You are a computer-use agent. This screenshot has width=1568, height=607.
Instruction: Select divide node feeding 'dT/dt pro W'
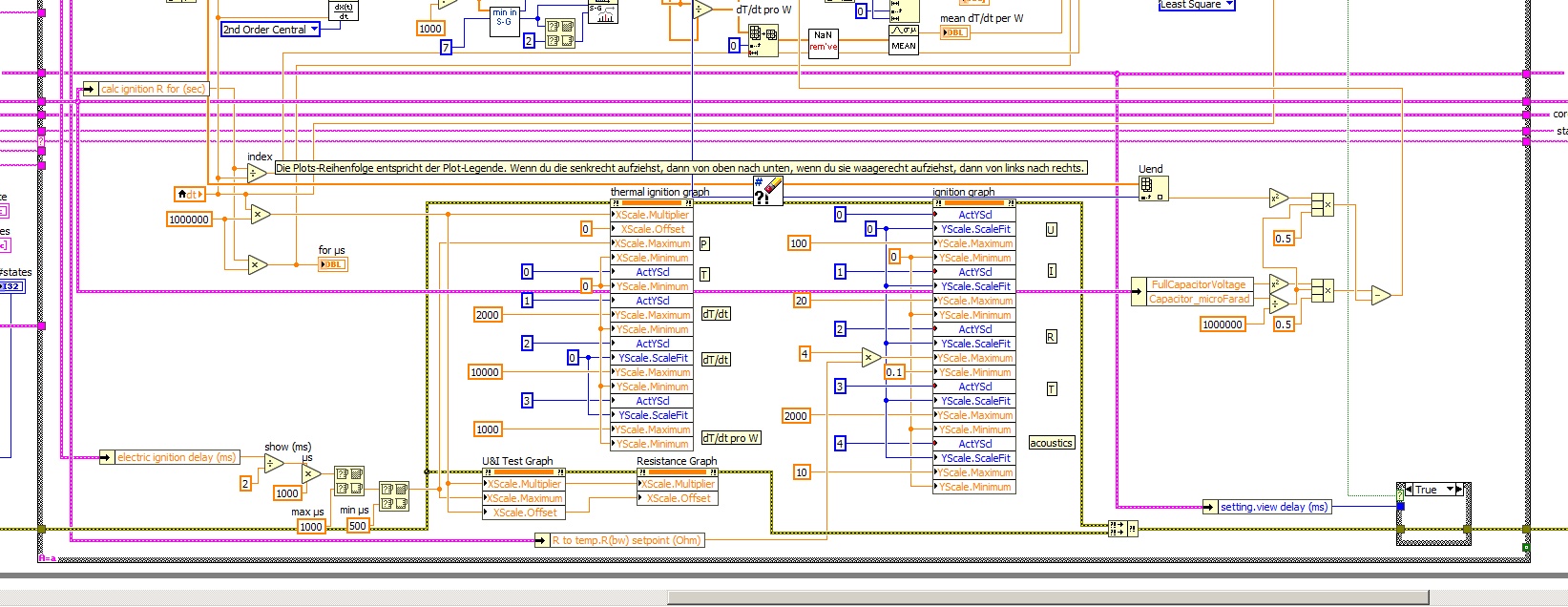[x=702, y=10]
